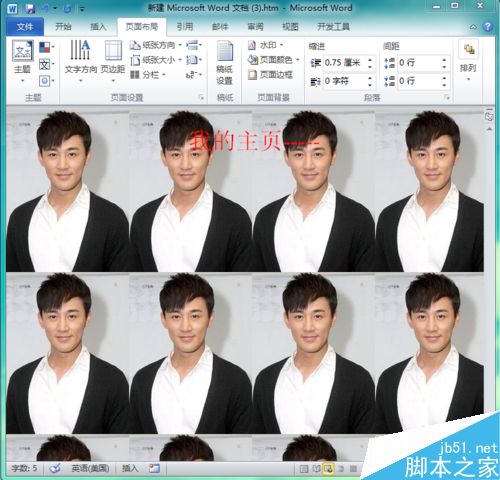Viewport: 500px width, 480px height.
Task: Toggle the ruler icon above the vertical scrollbar
Action: pos(489,116)
